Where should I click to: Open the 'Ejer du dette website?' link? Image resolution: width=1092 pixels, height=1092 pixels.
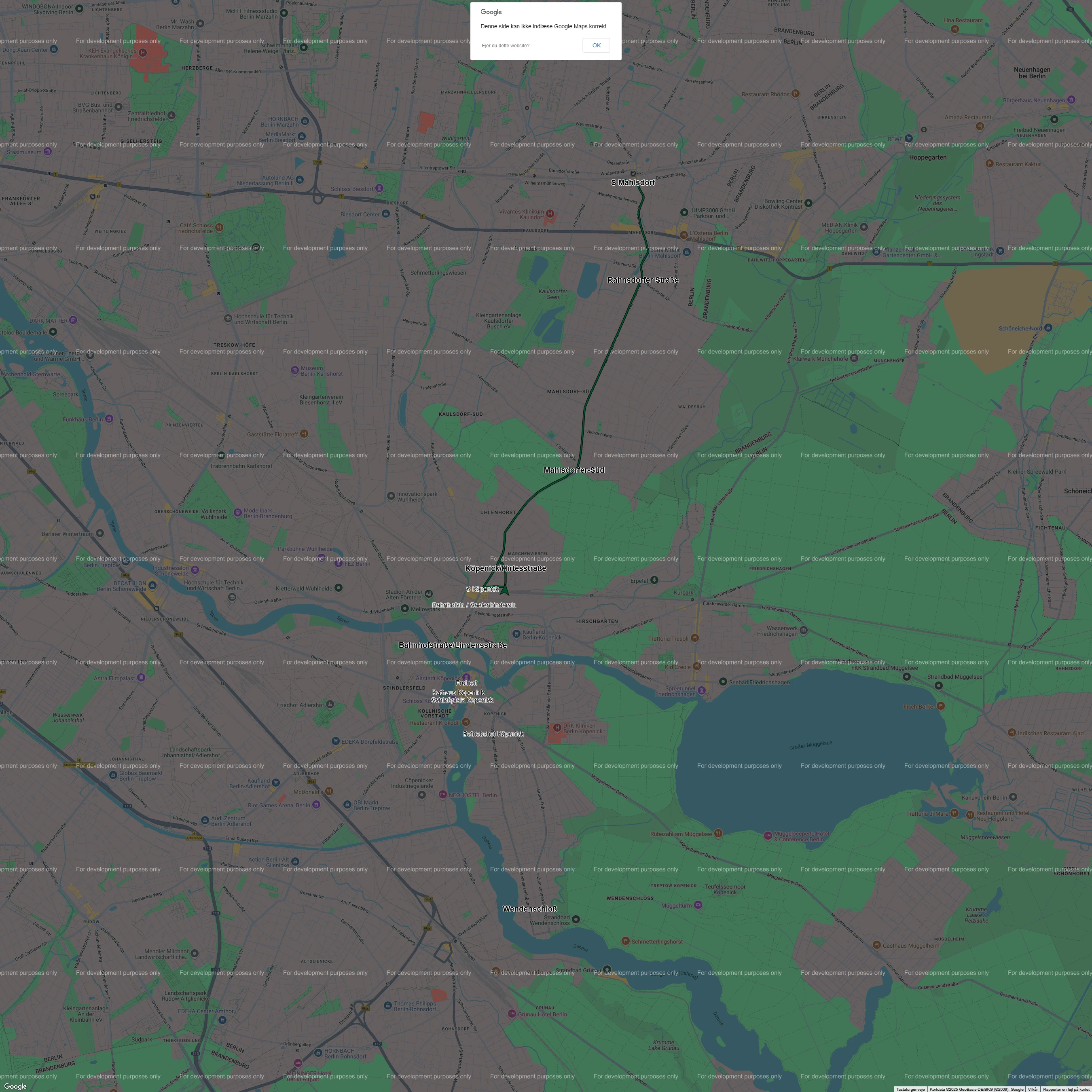coord(505,46)
